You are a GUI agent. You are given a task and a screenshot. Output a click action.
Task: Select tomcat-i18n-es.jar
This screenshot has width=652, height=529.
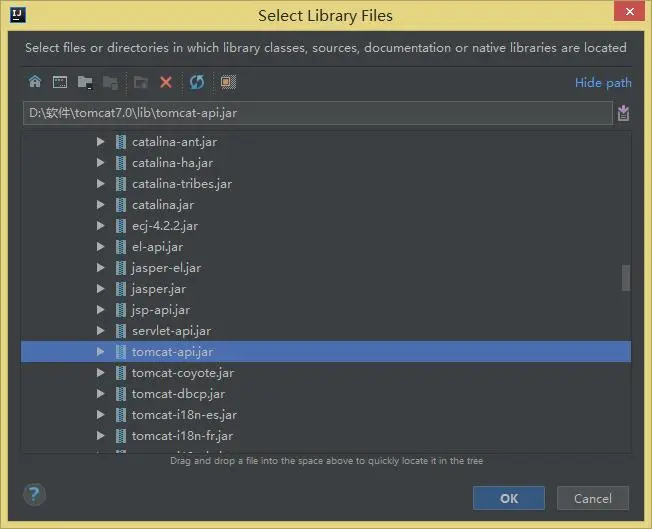(184, 415)
